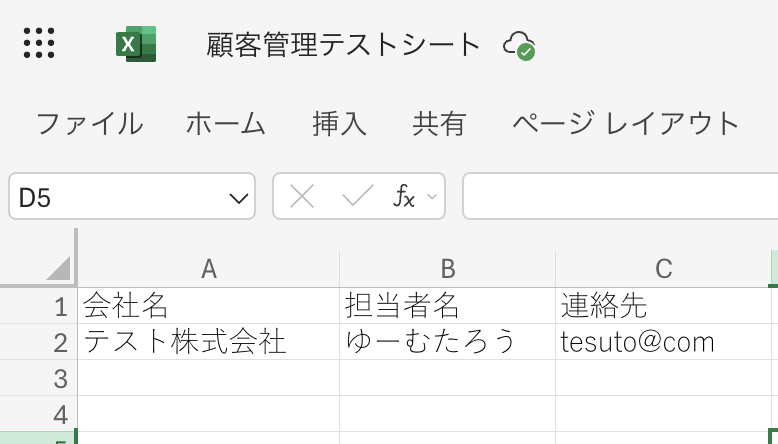Open the ファイル menu
The height and width of the screenshot is (444, 778).
pyautogui.click(x=89, y=124)
